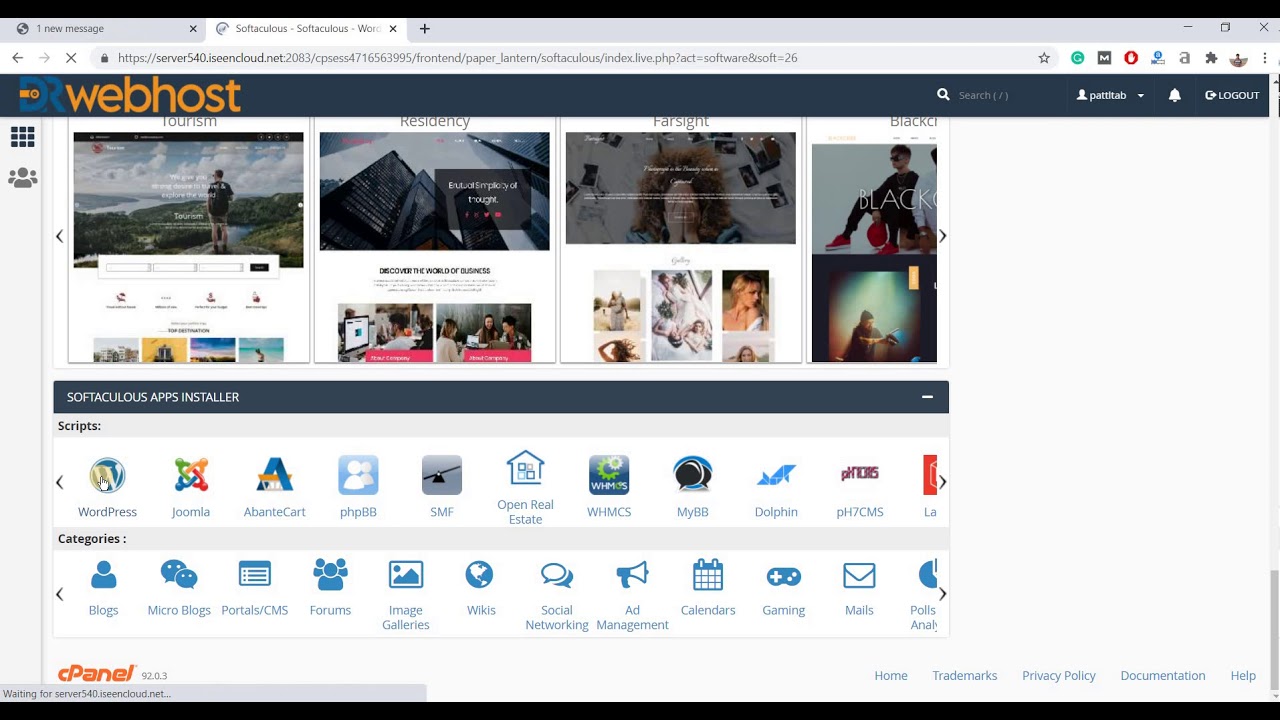Screen dimensions: 1280x720
Task: Select the Open Real Estate icon
Action: coord(525,468)
